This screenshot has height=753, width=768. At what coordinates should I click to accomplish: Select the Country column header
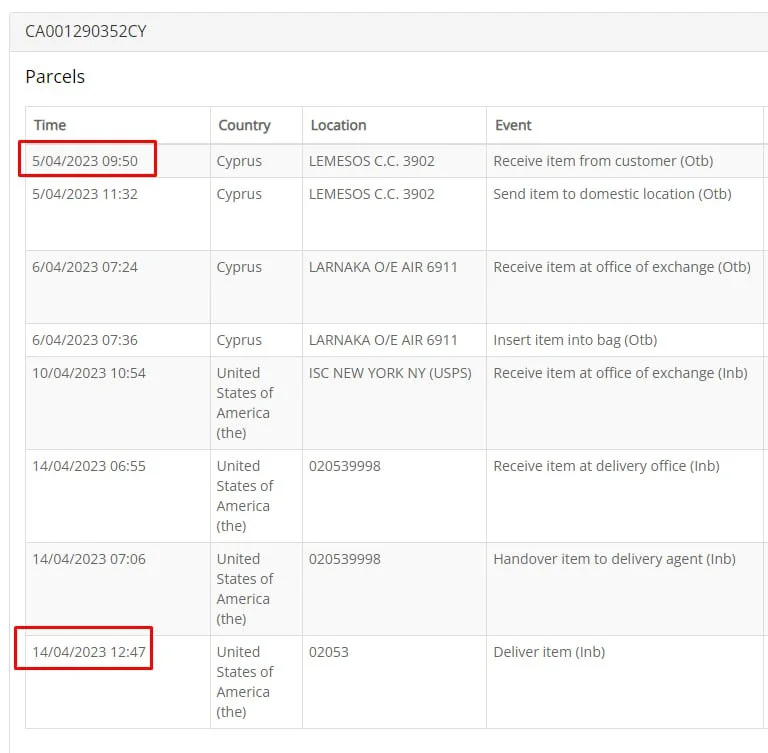[244, 125]
